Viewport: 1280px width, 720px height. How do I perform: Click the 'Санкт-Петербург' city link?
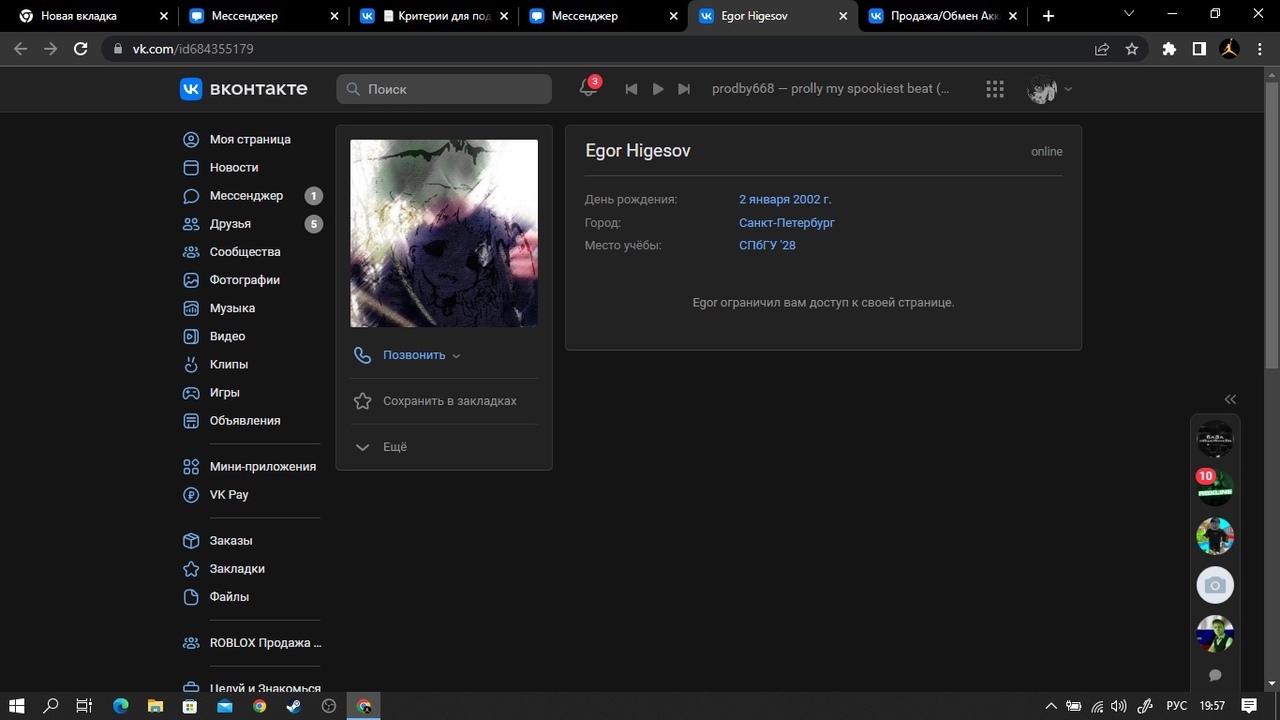786,223
